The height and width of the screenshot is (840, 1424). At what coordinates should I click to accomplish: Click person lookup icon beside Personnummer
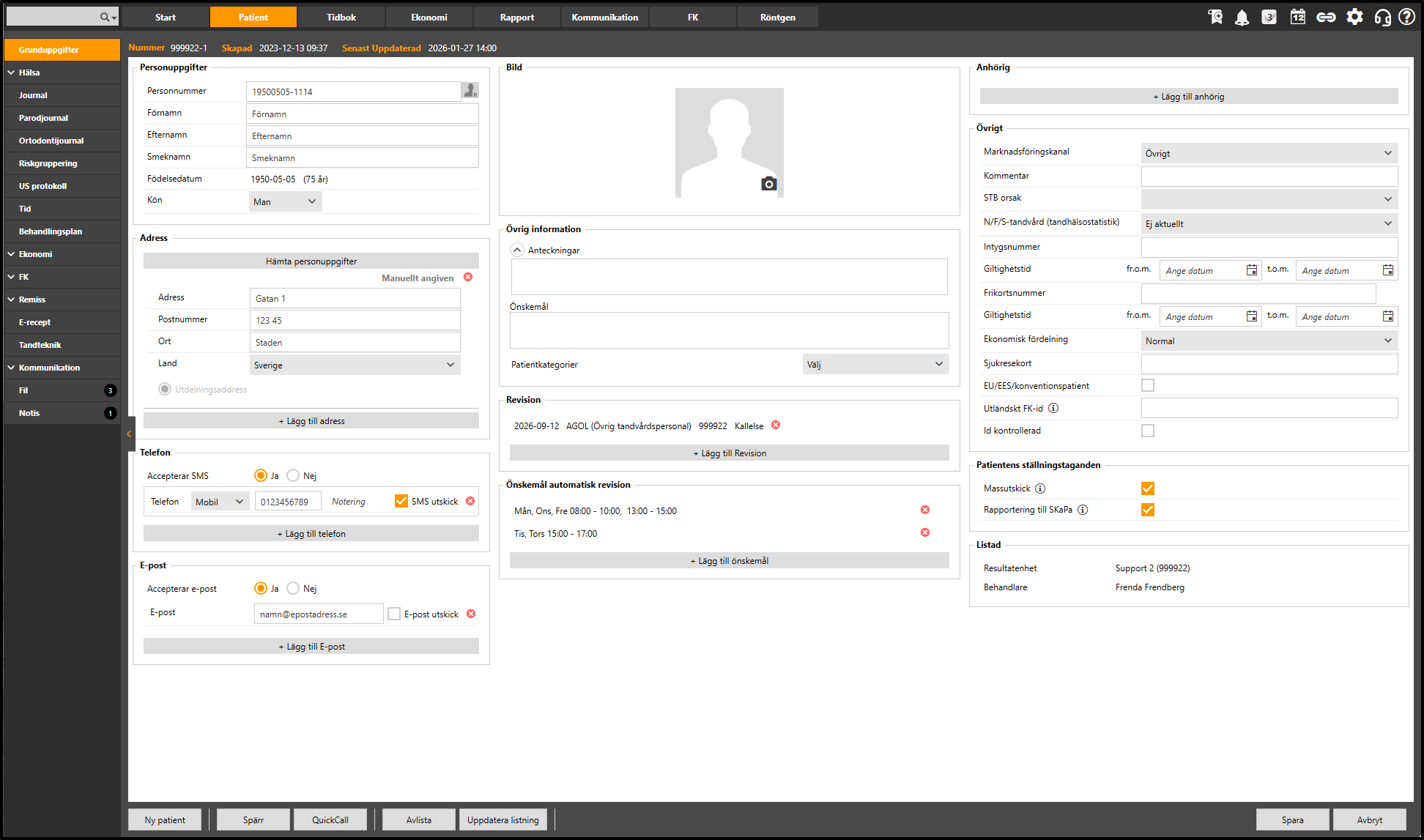click(470, 92)
